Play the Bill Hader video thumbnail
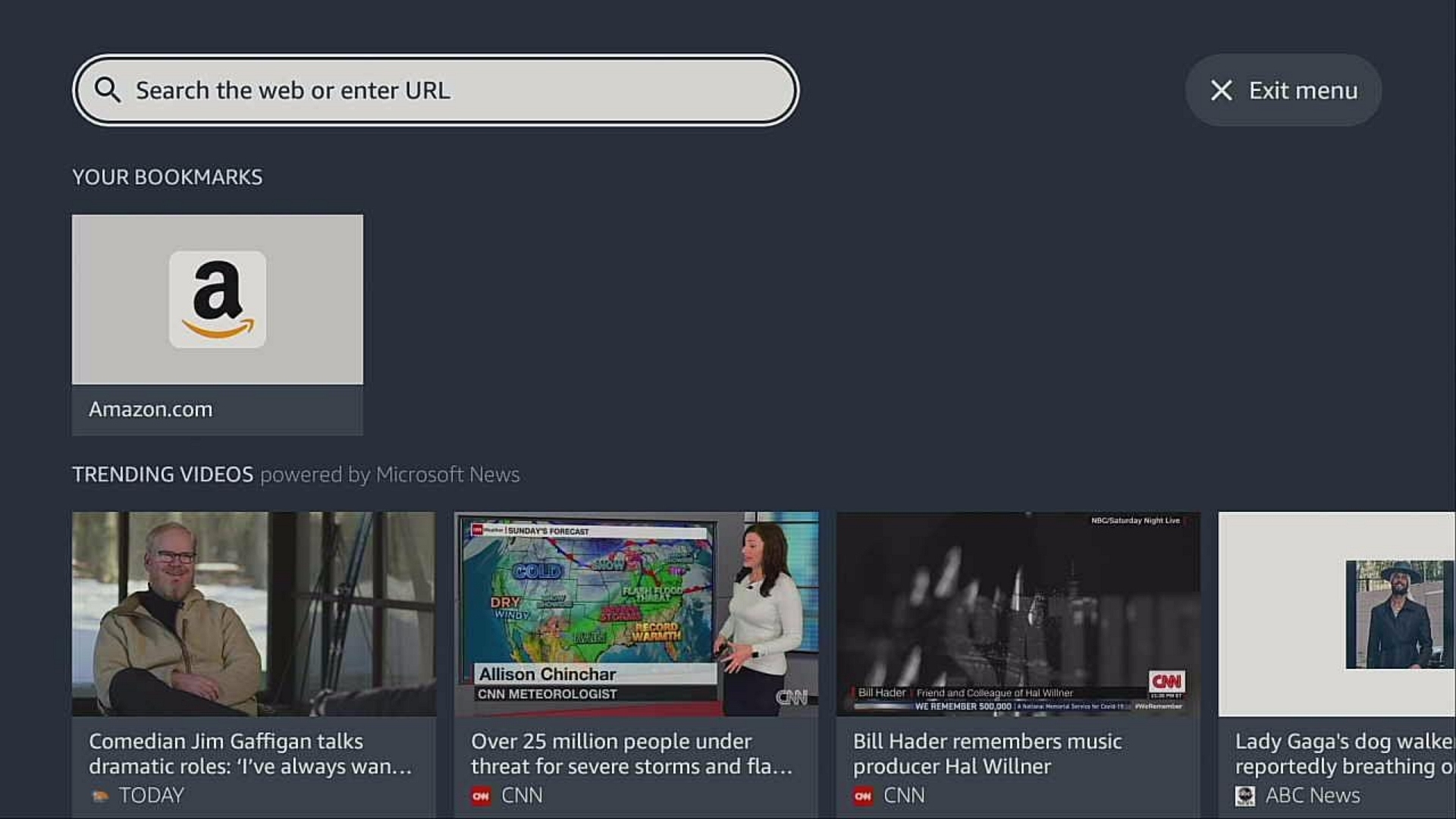This screenshot has width=1456, height=819. click(x=1018, y=614)
